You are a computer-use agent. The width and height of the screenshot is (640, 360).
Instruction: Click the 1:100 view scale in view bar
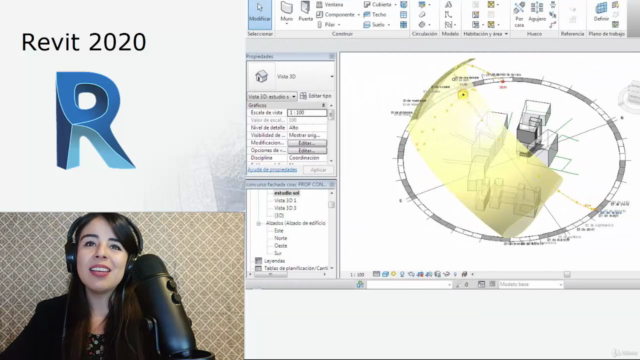(x=357, y=275)
